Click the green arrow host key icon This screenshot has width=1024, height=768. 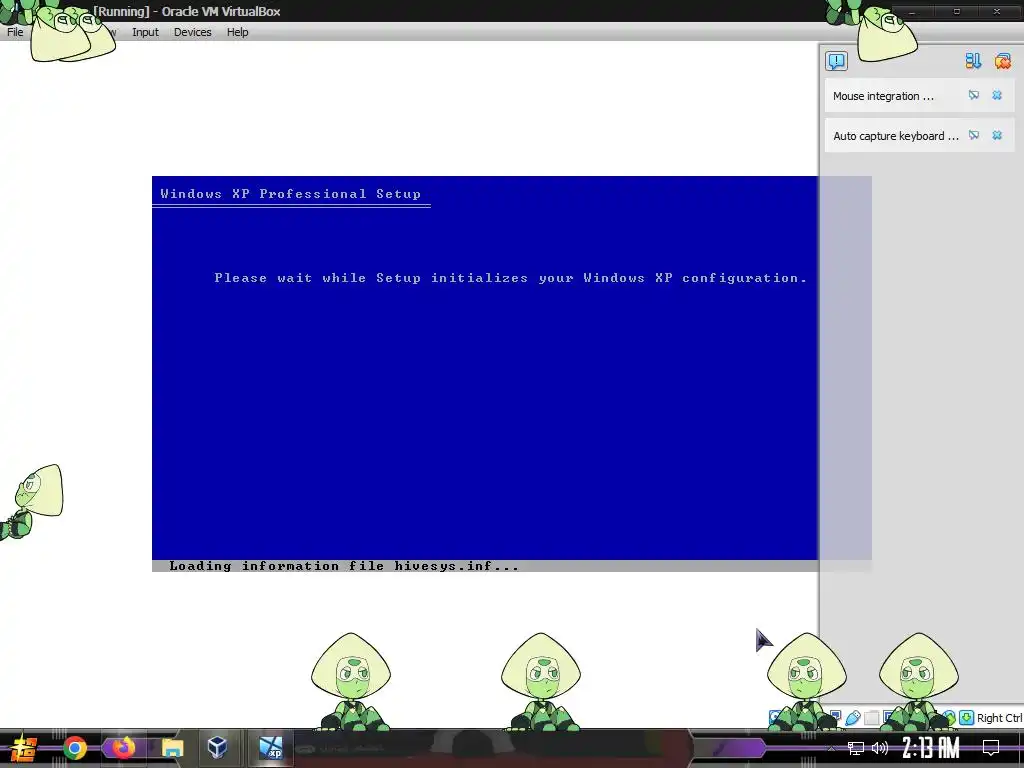point(967,718)
